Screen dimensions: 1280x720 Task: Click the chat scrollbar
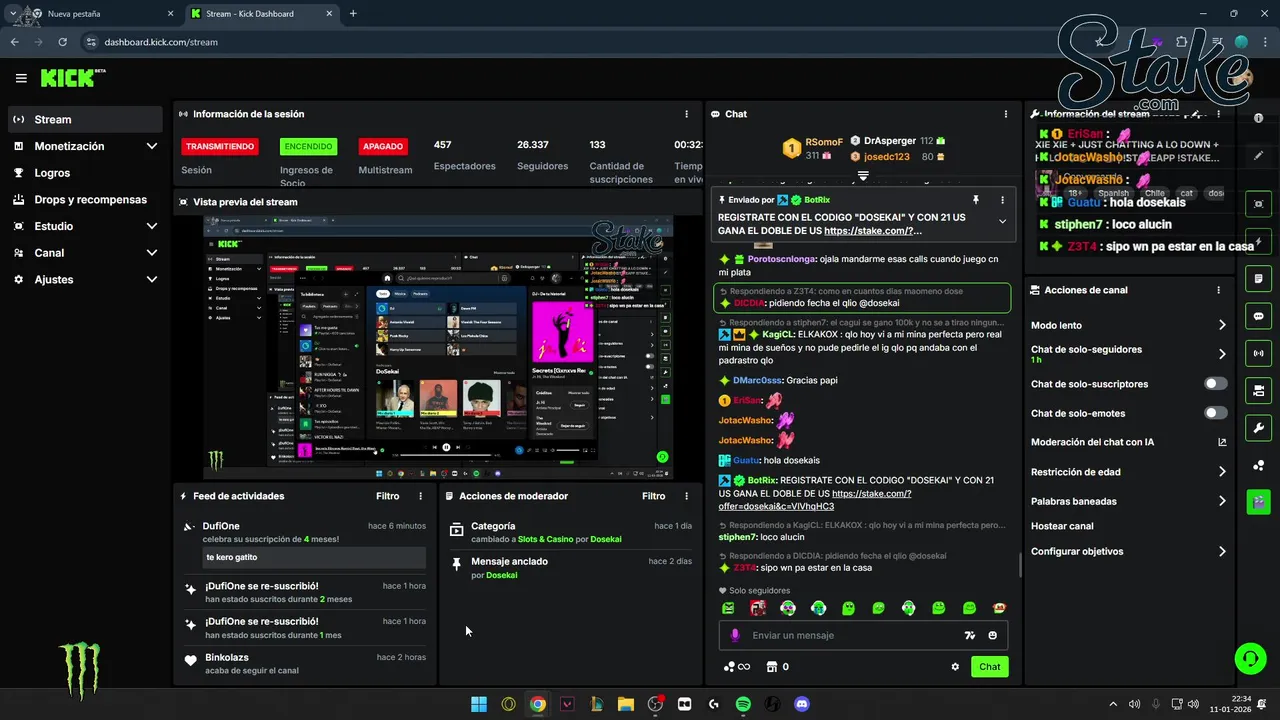coord(1020,565)
